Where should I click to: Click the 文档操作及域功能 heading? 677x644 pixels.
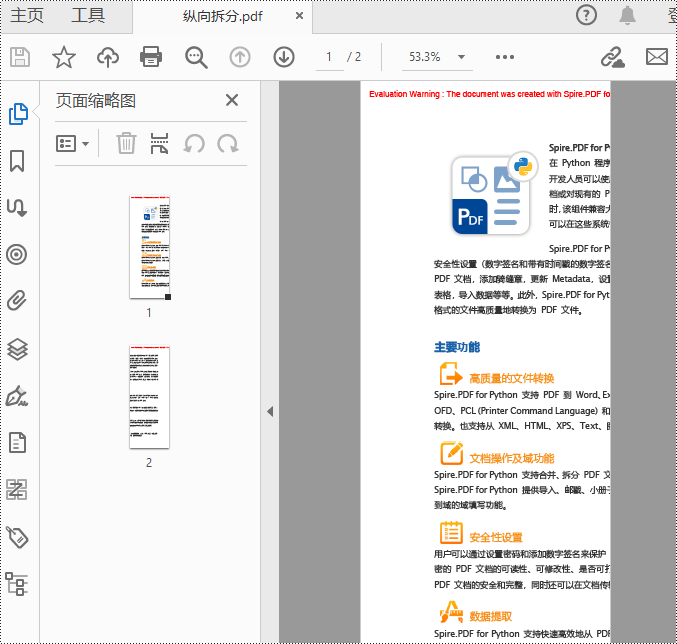[512, 458]
